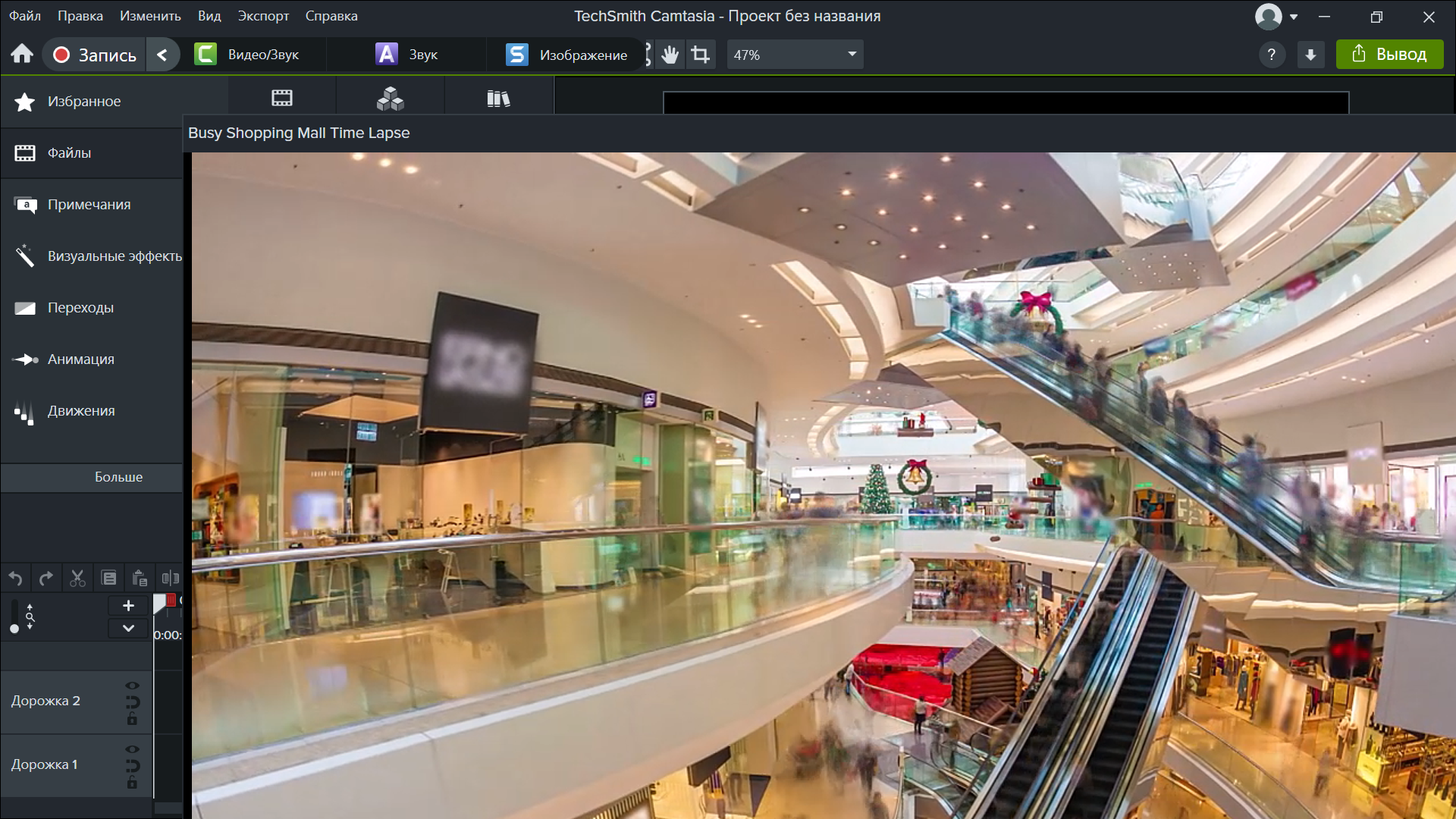1456x819 pixels.
Task: Open the download arrow icon near Вывод
Action: pos(1310,55)
